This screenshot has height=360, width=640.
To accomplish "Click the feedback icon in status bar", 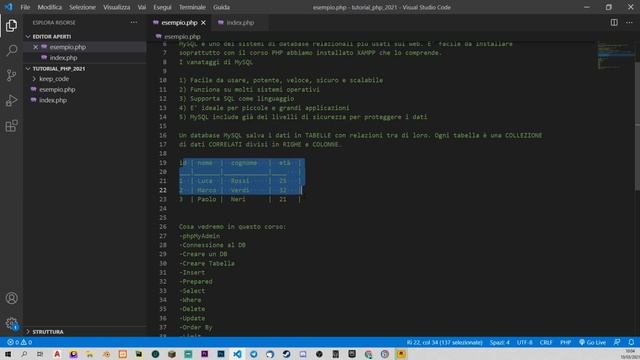I will point(617,342).
